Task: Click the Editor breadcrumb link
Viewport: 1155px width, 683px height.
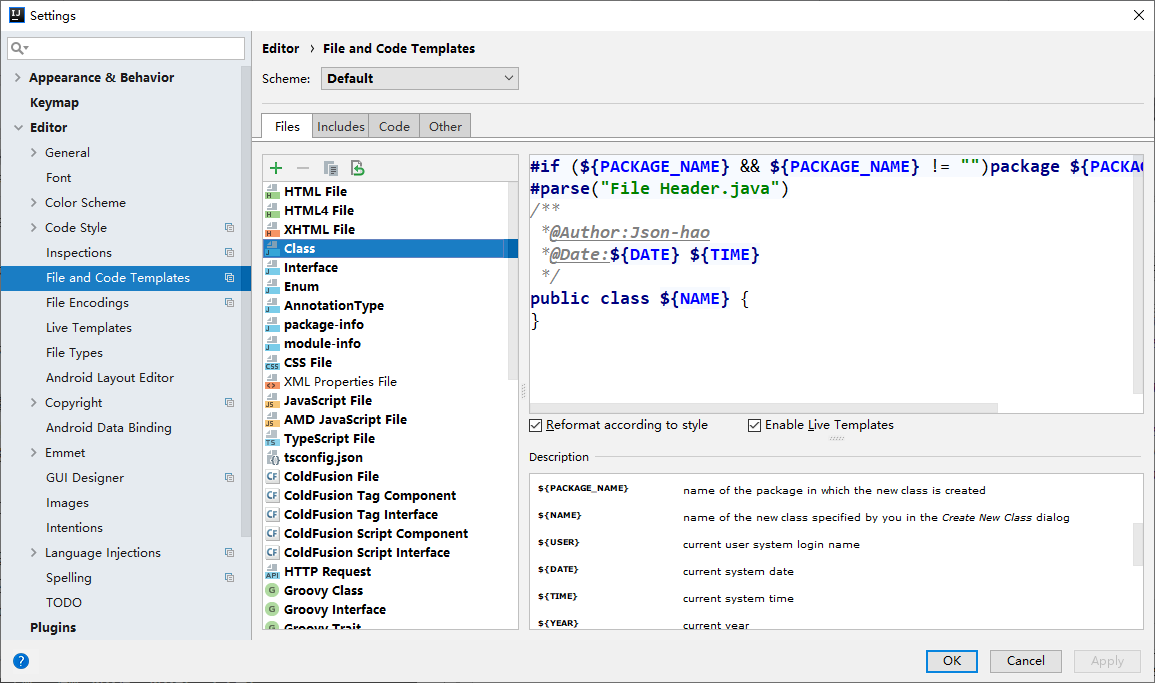Action: 281,49
